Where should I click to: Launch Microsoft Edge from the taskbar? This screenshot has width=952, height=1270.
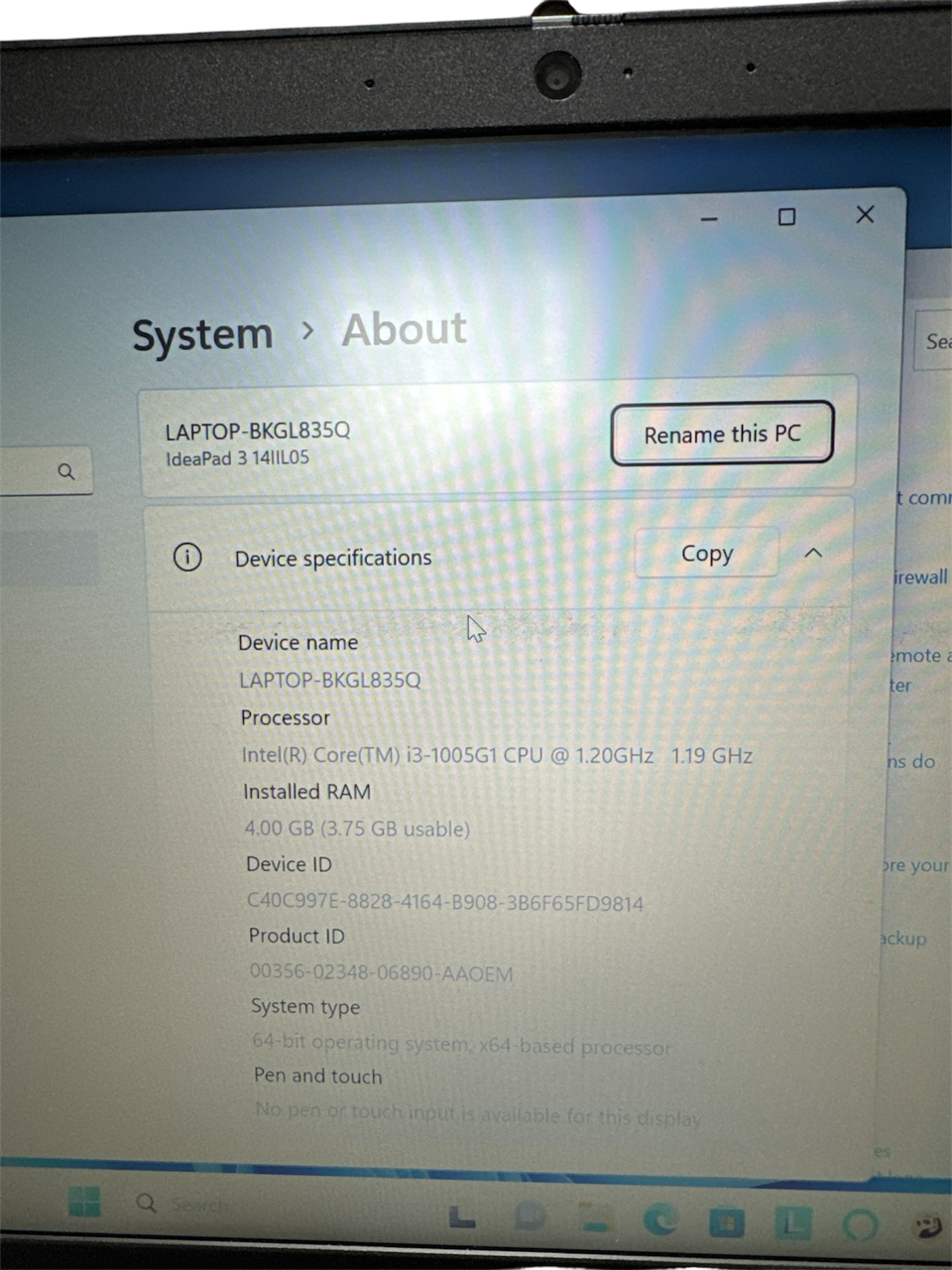pyautogui.click(x=660, y=1219)
